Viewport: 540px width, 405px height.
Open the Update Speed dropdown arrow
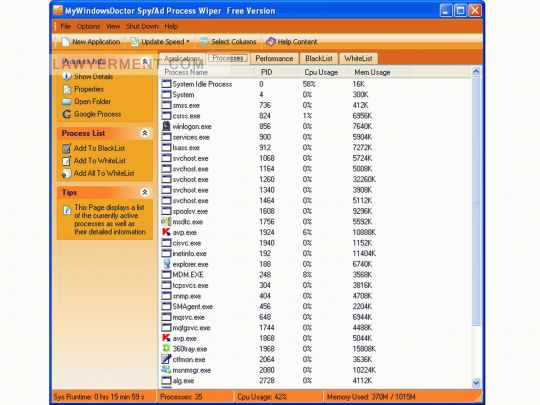click(188, 42)
